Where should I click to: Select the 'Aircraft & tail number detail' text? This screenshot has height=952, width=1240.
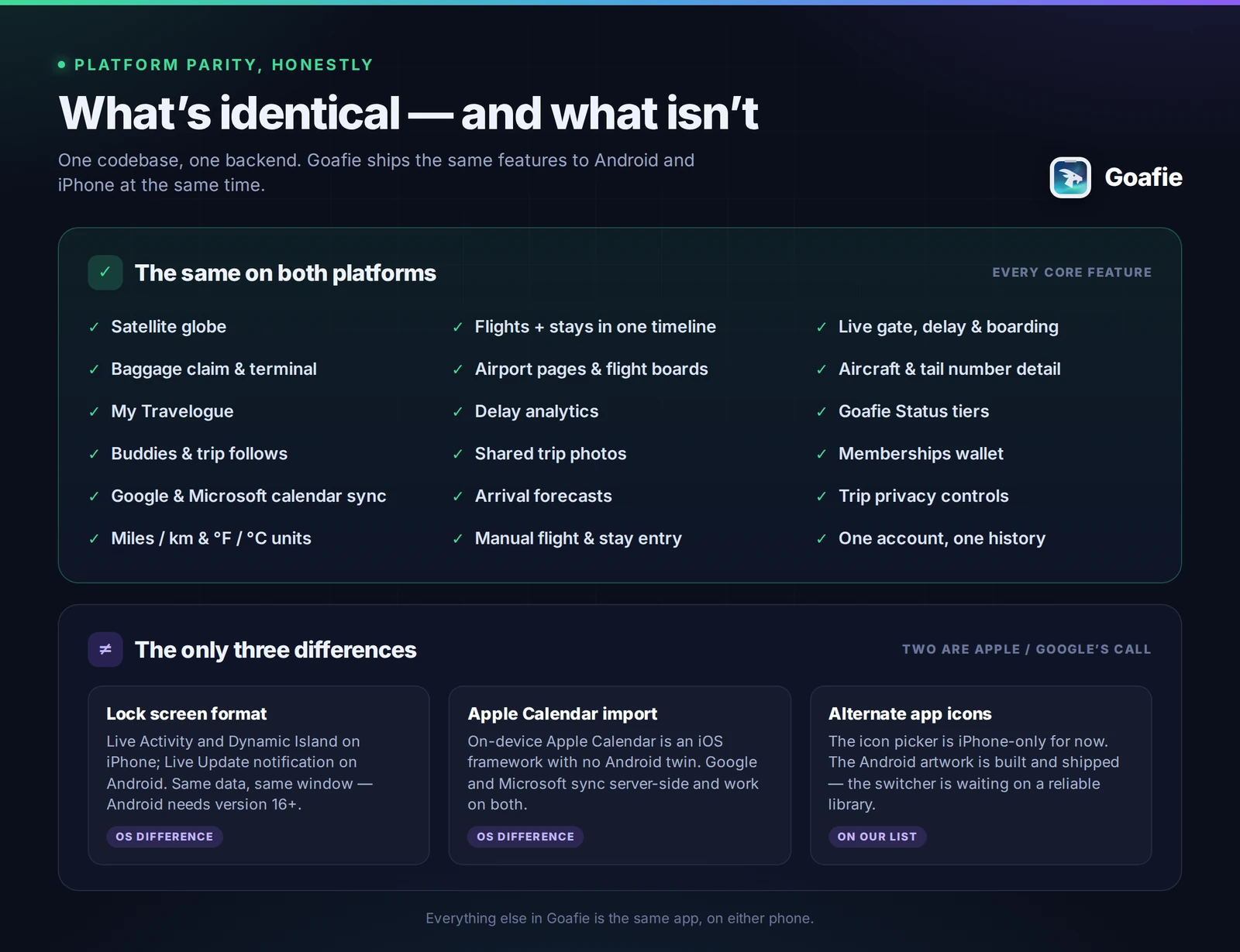click(x=949, y=369)
